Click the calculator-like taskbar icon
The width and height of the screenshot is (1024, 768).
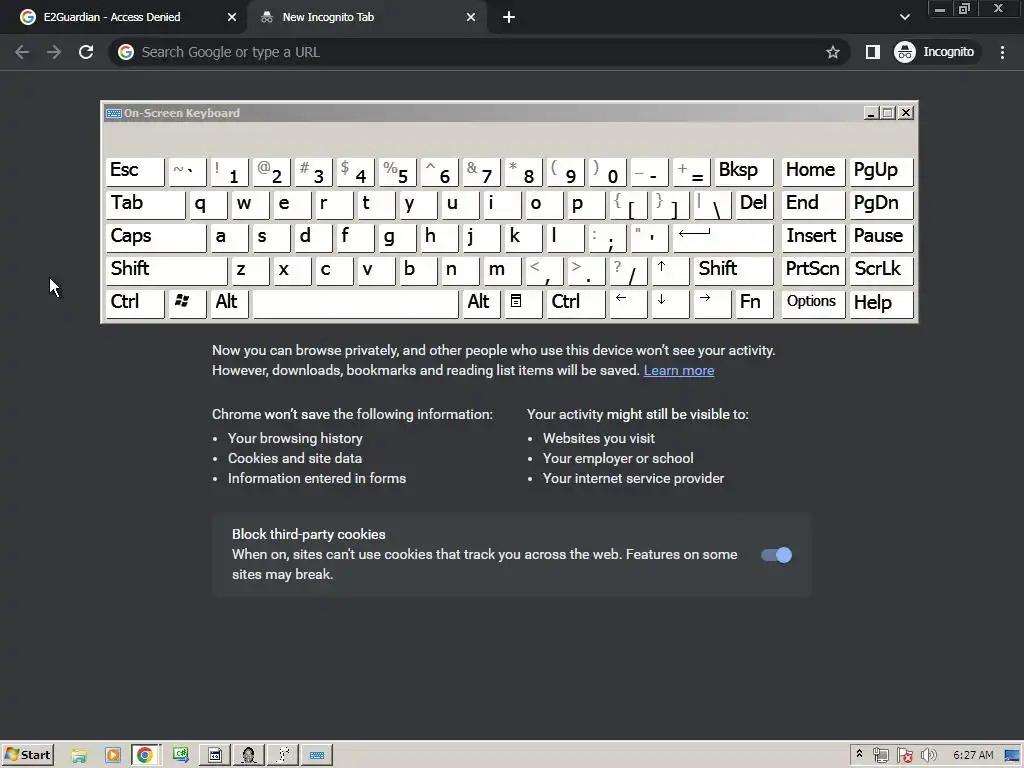coord(214,755)
